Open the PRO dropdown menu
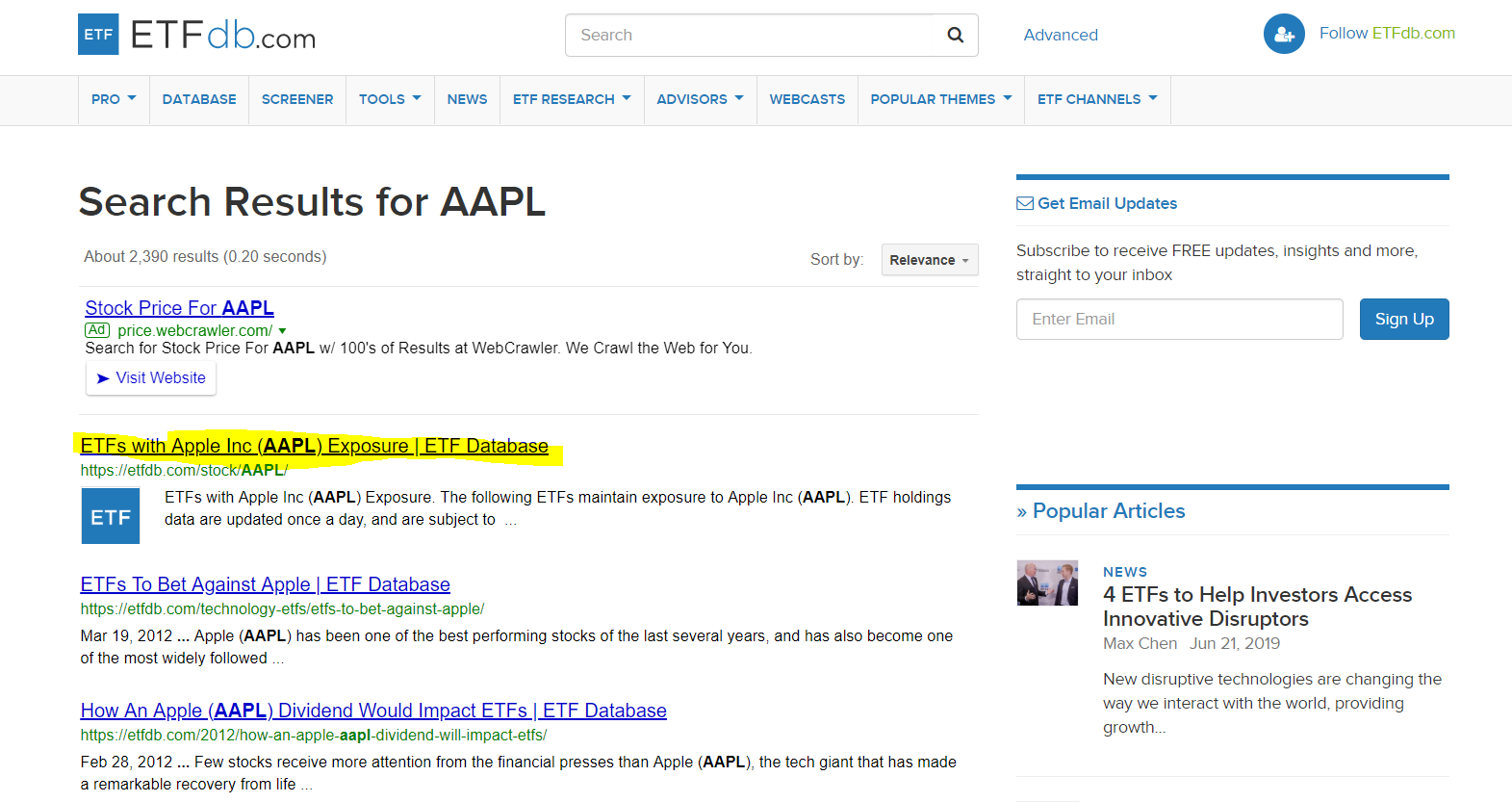This screenshot has height=802, width=1512. point(114,99)
